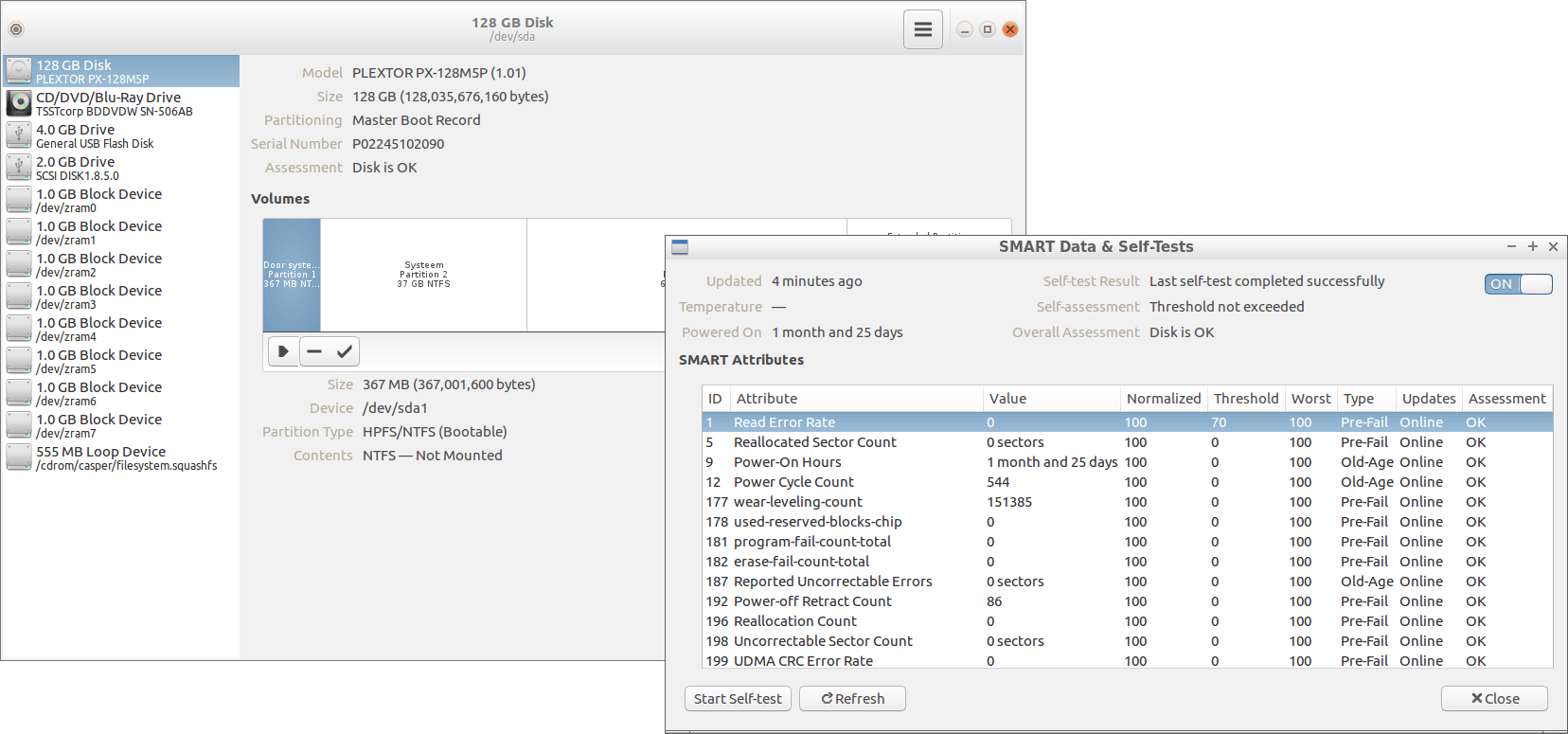Image resolution: width=1568 pixels, height=734 pixels.
Task: Select the Power-off Retract Count row
Action: [x=1128, y=601]
